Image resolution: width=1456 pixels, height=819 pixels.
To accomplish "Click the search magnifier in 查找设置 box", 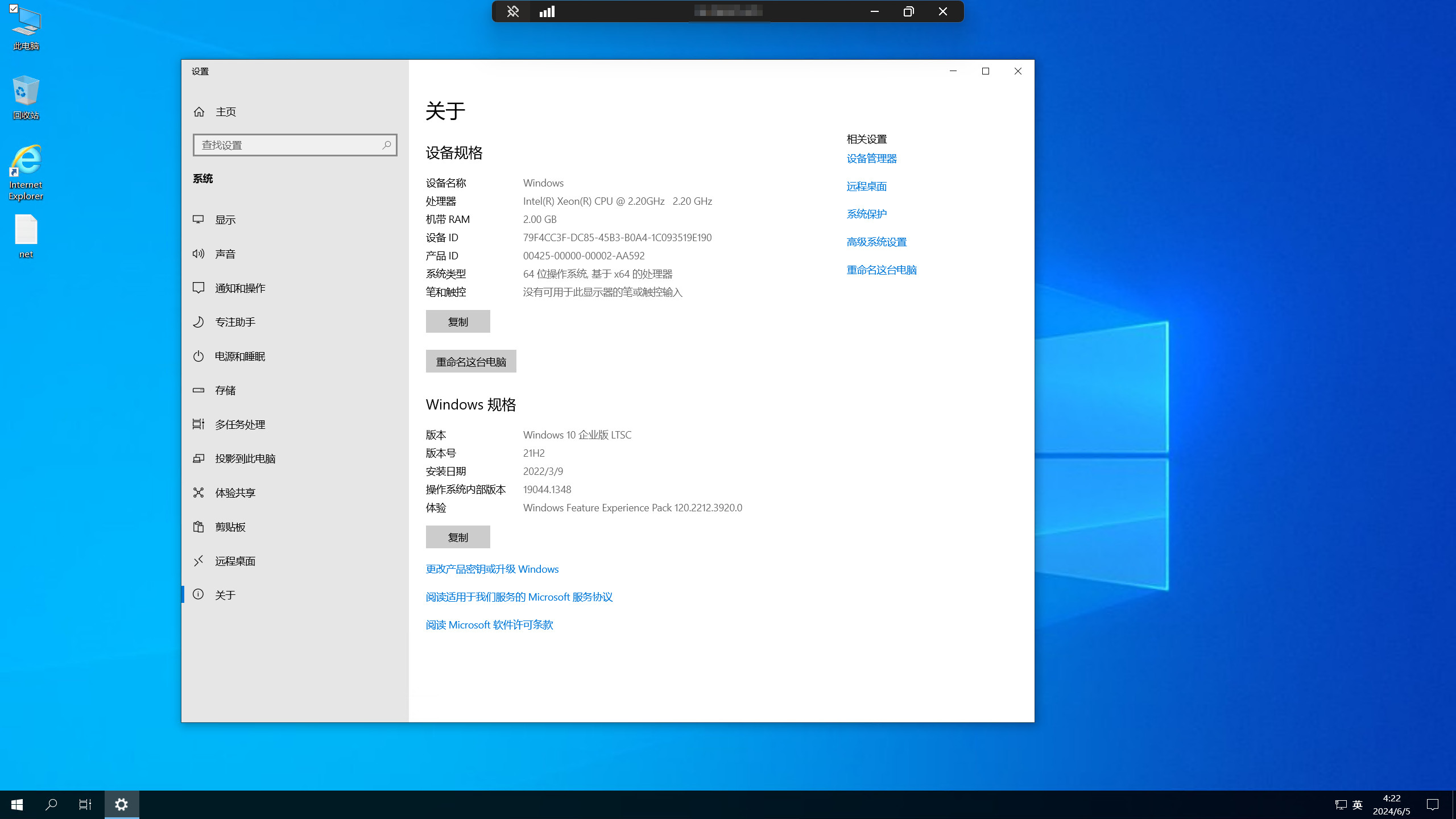I will [x=386, y=145].
